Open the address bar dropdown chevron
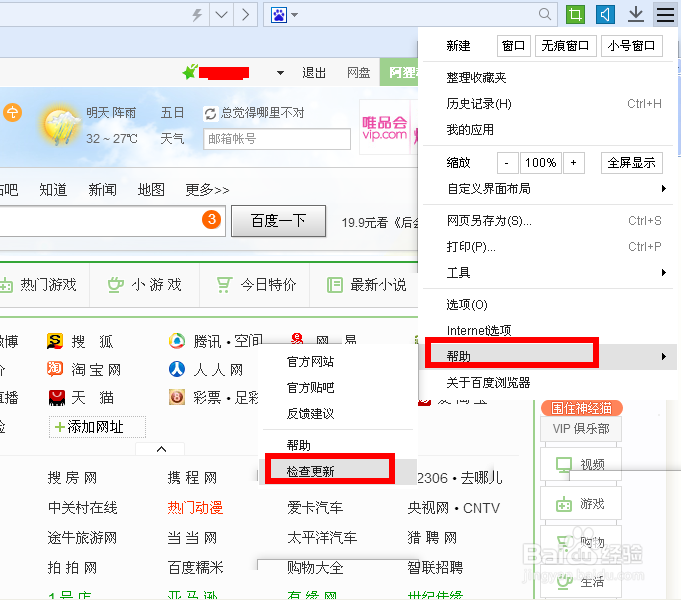 click(x=221, y=15)
